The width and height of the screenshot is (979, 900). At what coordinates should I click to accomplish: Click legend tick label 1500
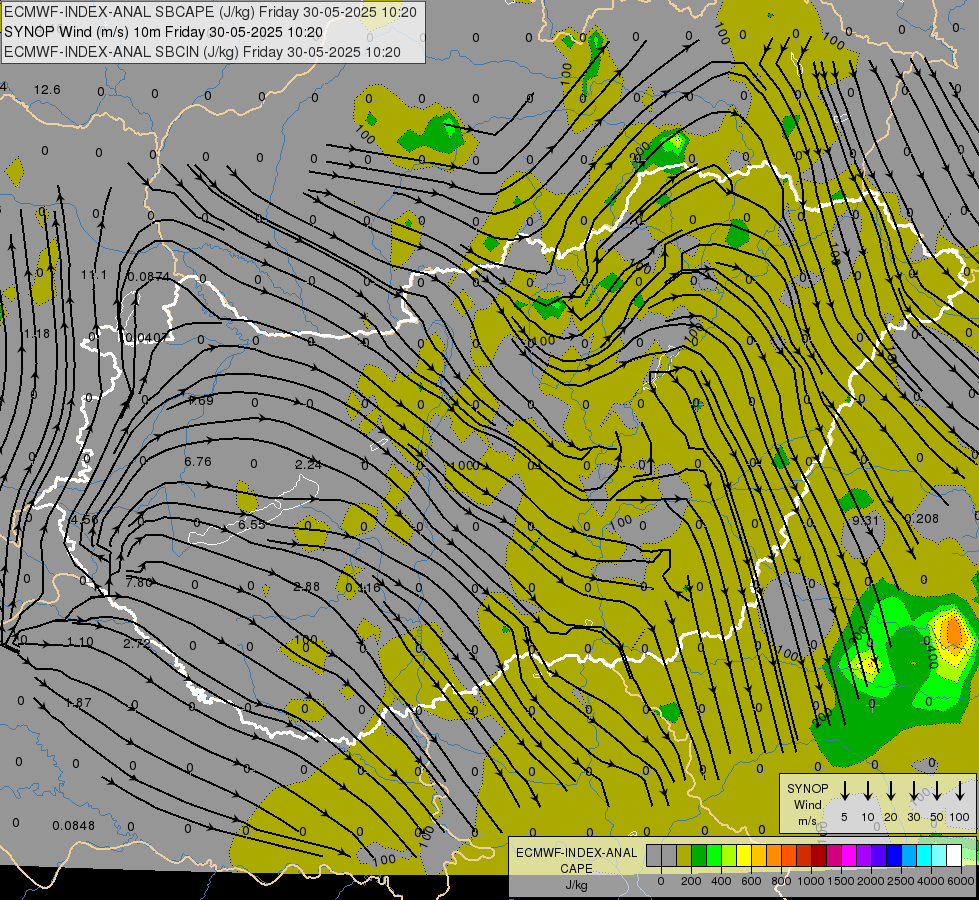click(x=840, y=881)
